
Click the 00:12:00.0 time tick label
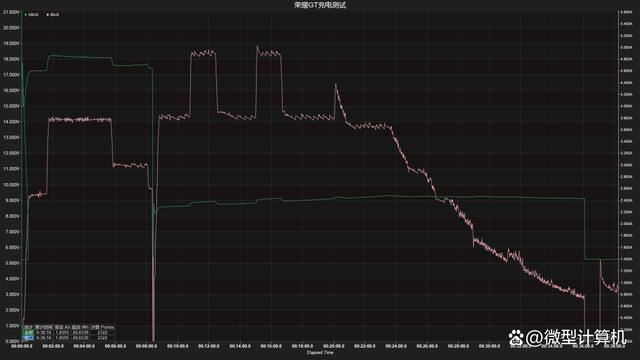[209, 346]
